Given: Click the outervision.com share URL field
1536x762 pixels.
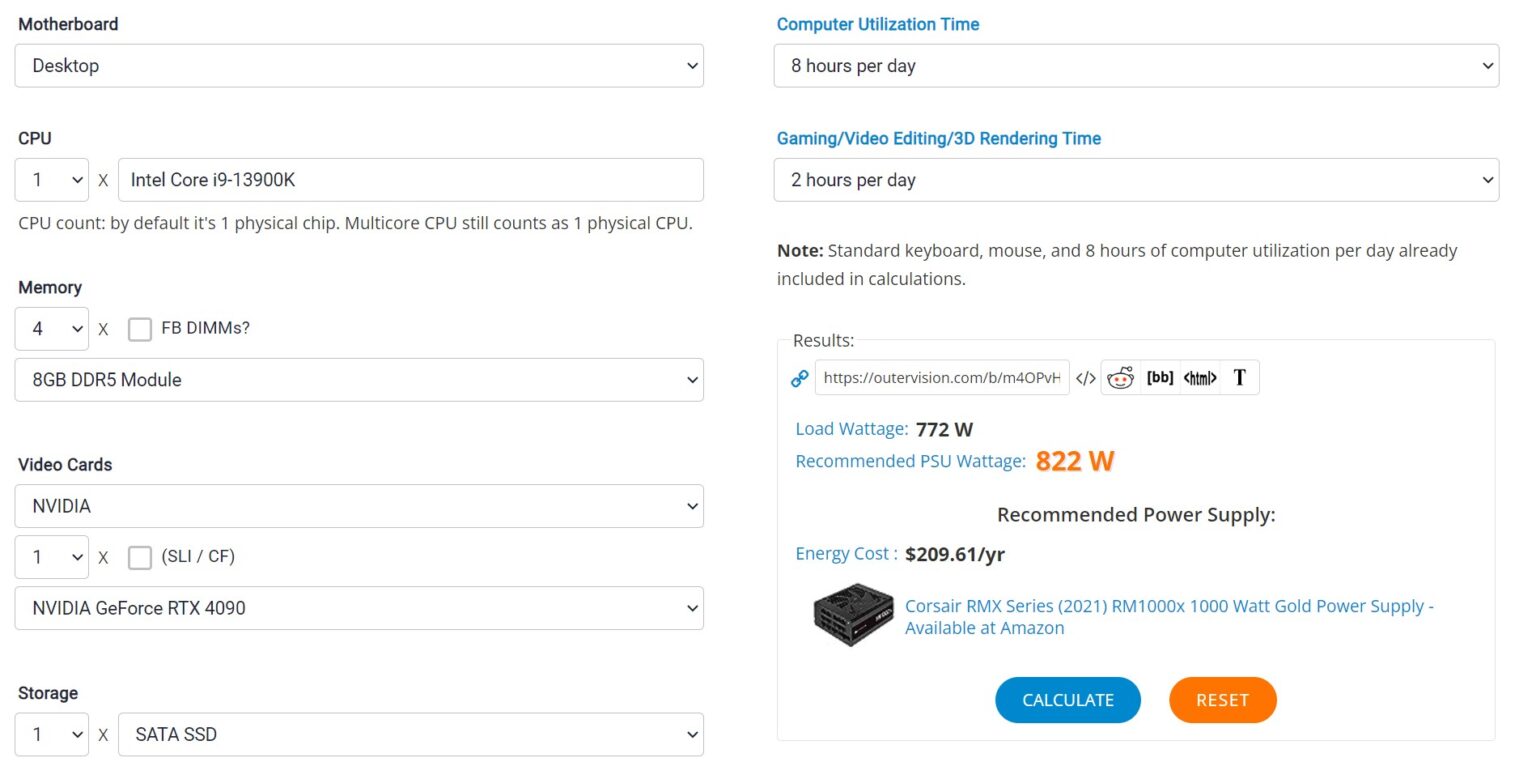Looking at the screenshot, I should (942, 378).
